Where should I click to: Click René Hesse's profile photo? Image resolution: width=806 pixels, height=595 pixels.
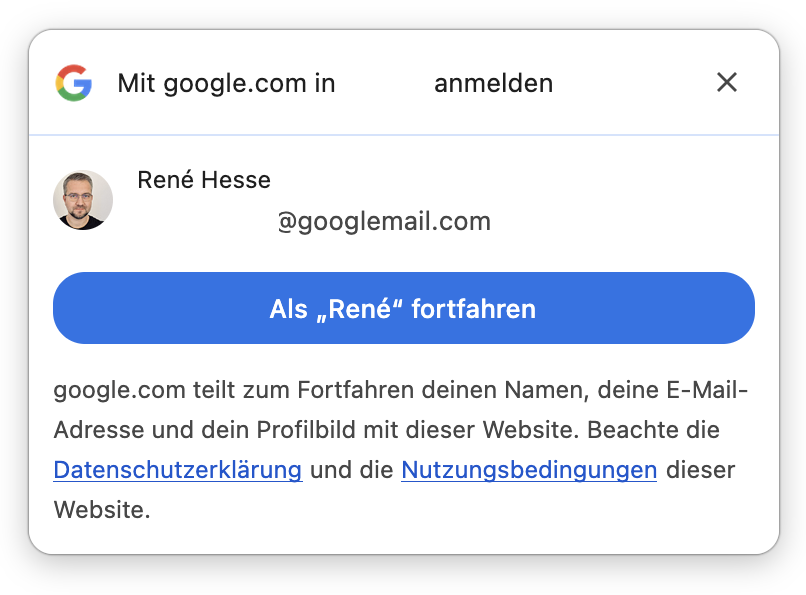[83, 200]
